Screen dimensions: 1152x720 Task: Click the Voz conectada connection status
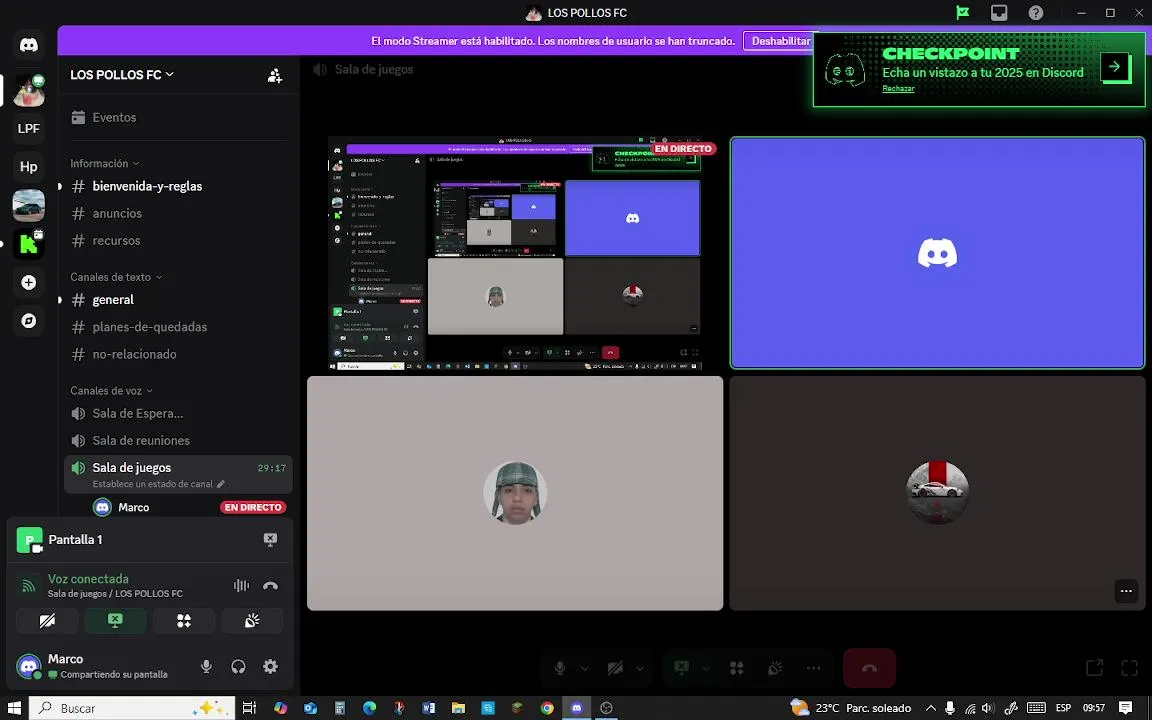click(x=88, y=579)
